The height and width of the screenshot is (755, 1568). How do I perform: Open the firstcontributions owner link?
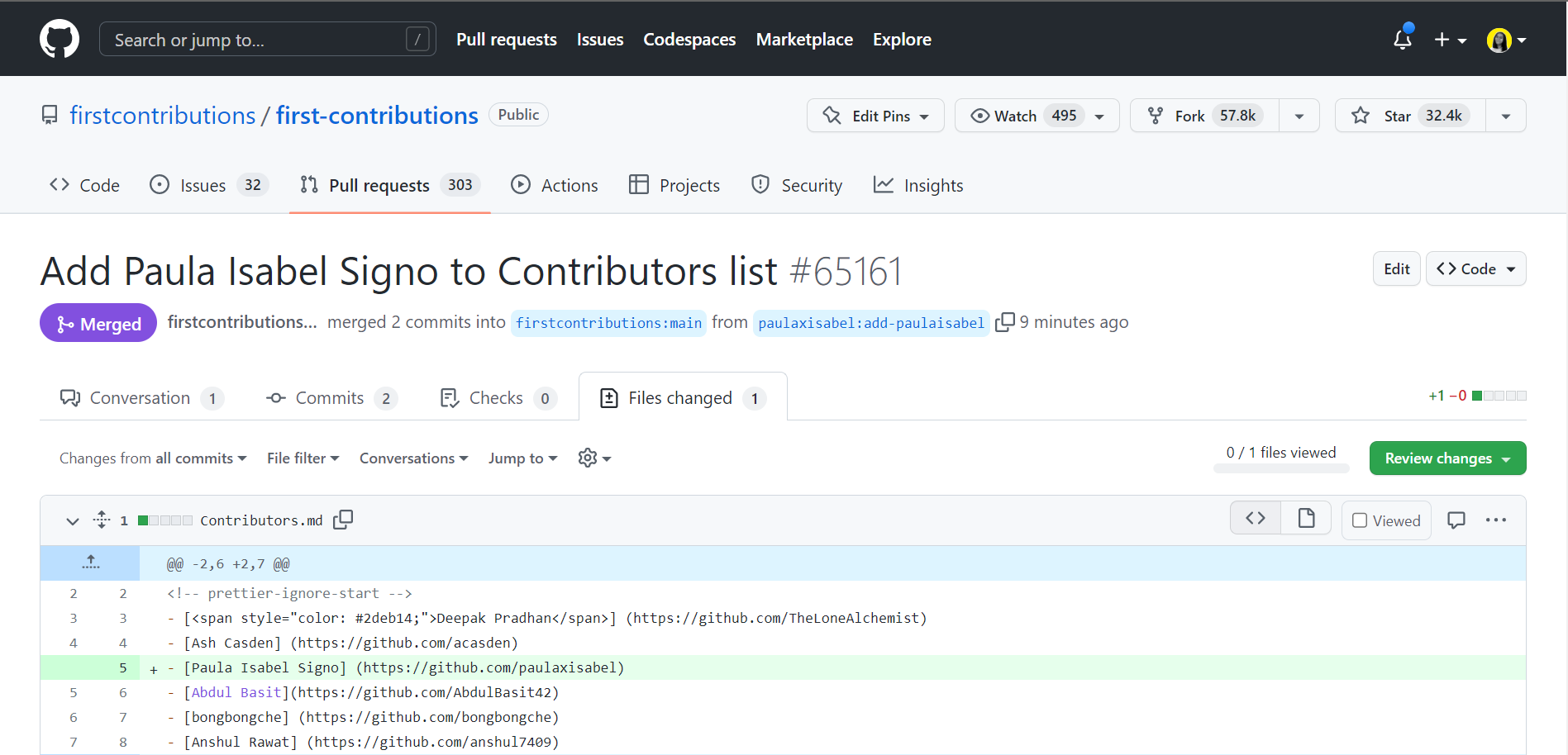163,116
